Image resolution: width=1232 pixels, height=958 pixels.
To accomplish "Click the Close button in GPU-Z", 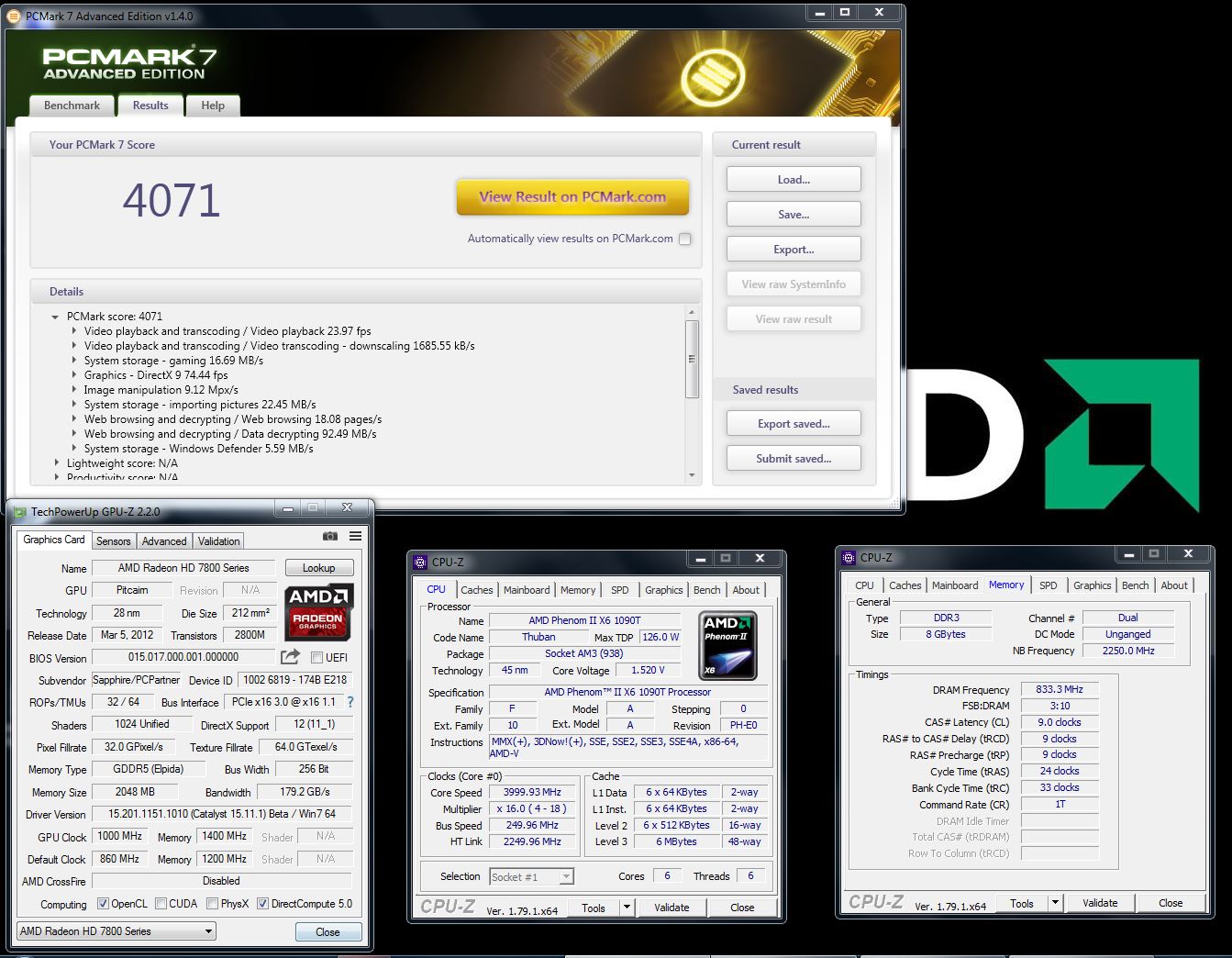I will point(327,932).
